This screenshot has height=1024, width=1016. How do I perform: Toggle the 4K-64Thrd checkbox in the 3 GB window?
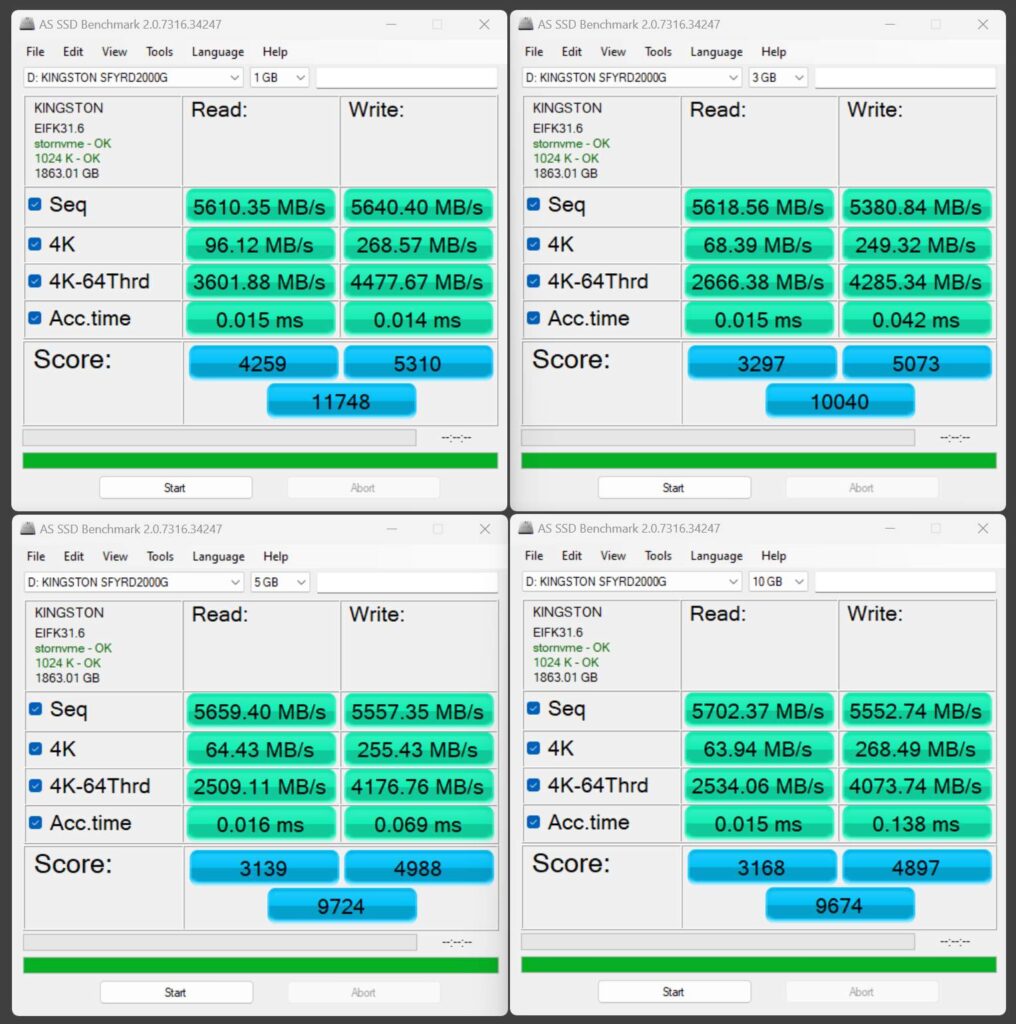pyautogui.click(x=534, y=281)
